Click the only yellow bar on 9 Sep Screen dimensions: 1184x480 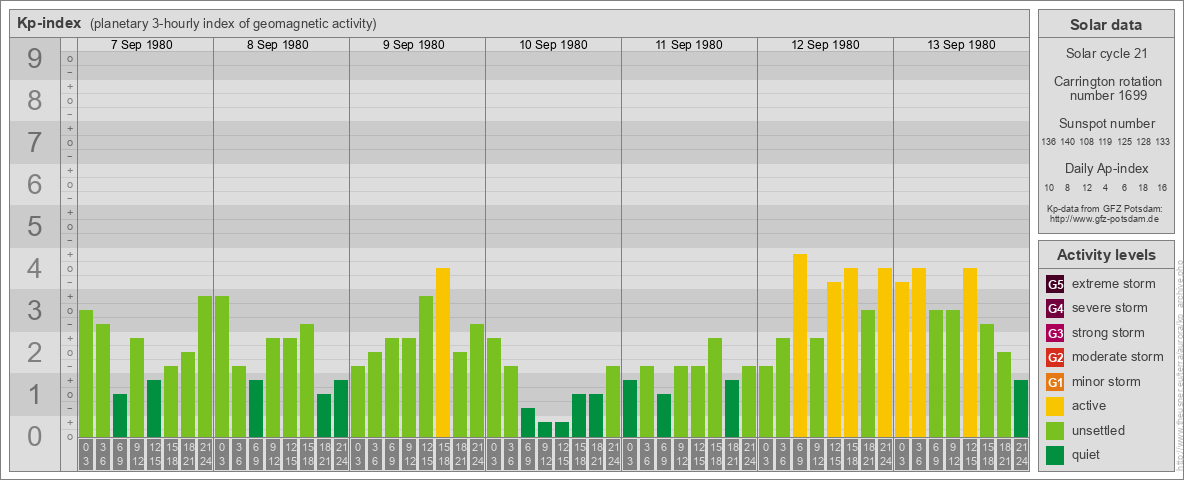pos(442,352)
